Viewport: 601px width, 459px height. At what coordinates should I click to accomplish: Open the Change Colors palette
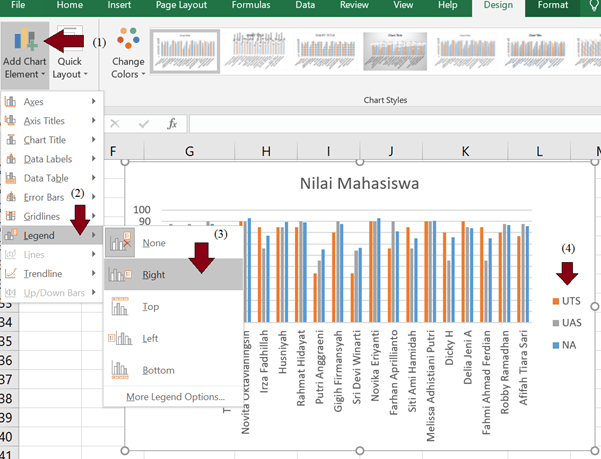[128, 54]
